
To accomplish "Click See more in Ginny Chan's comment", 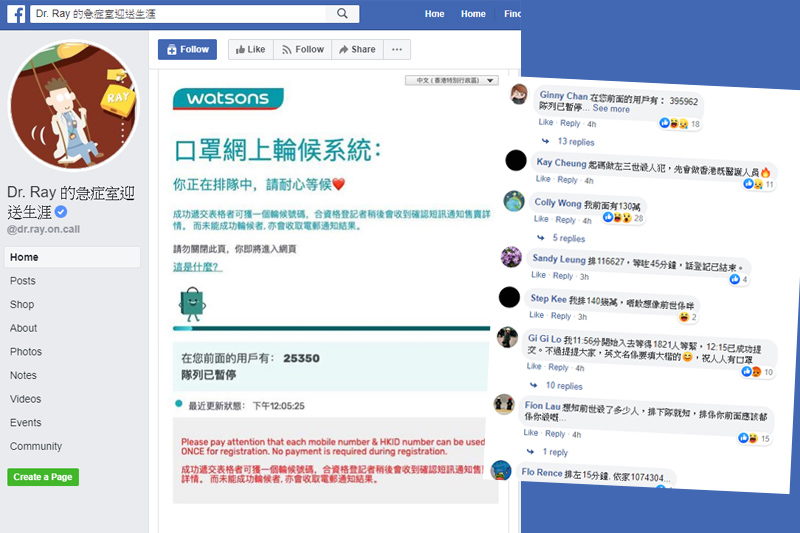I will pyautogui.click(x=610, y=109).
